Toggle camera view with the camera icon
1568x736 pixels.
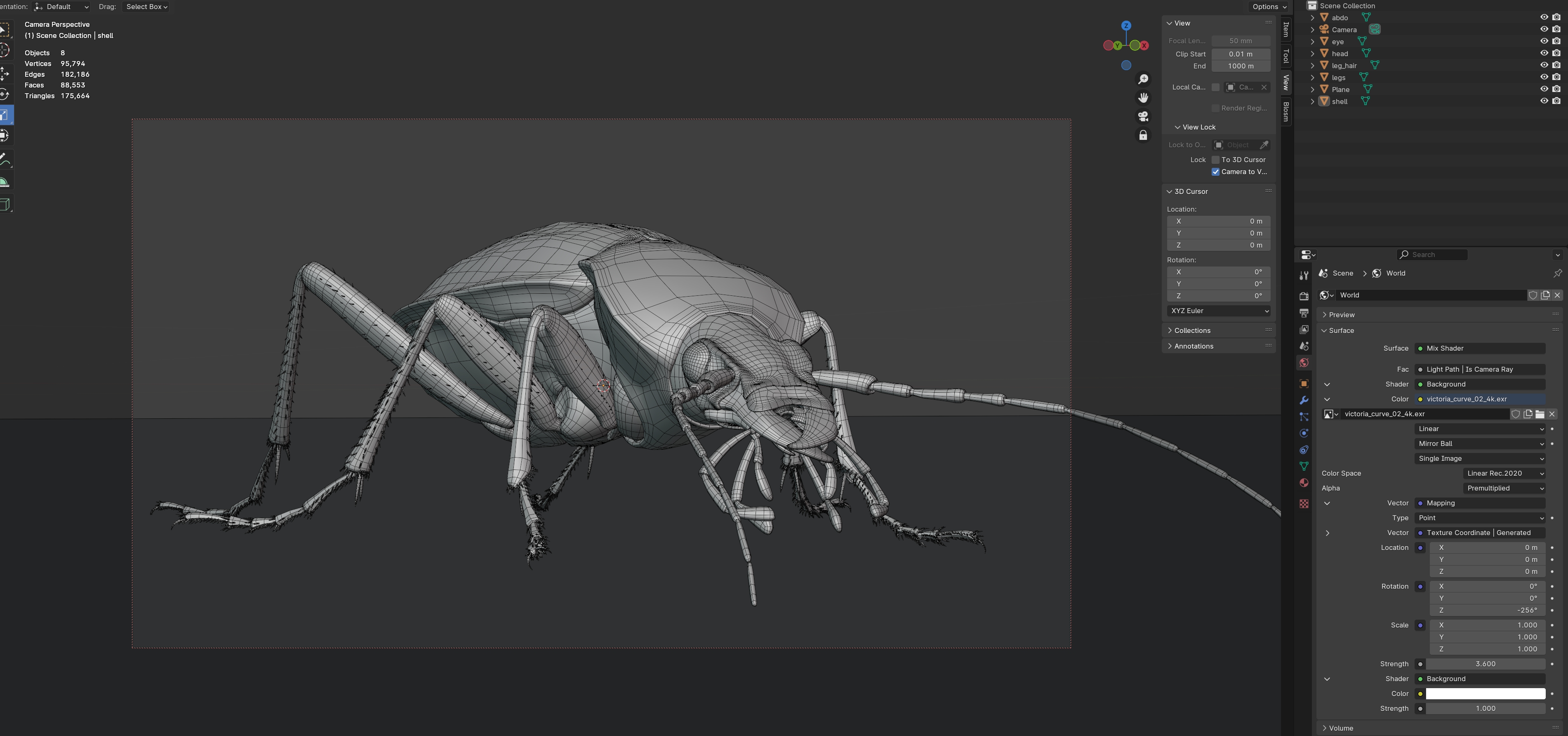pyautogui.click(x=1143, y=116)
